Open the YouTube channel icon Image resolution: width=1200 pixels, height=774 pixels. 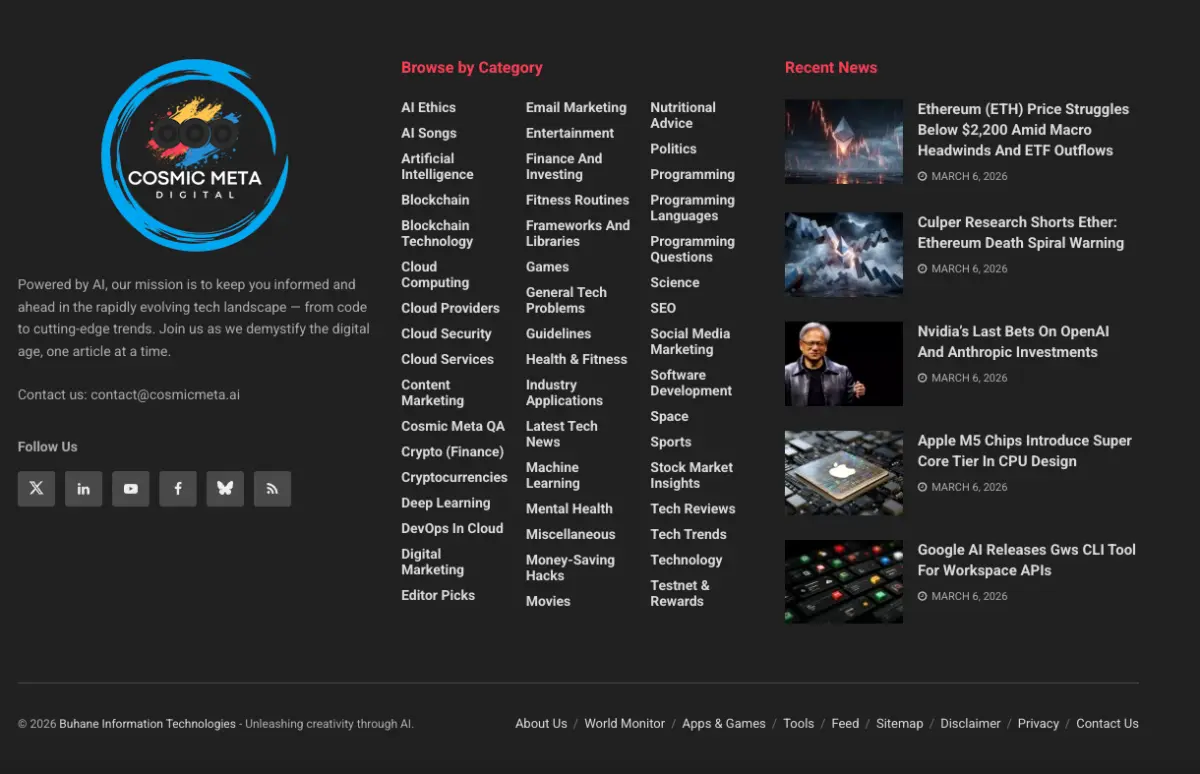[x=130, y=488]
